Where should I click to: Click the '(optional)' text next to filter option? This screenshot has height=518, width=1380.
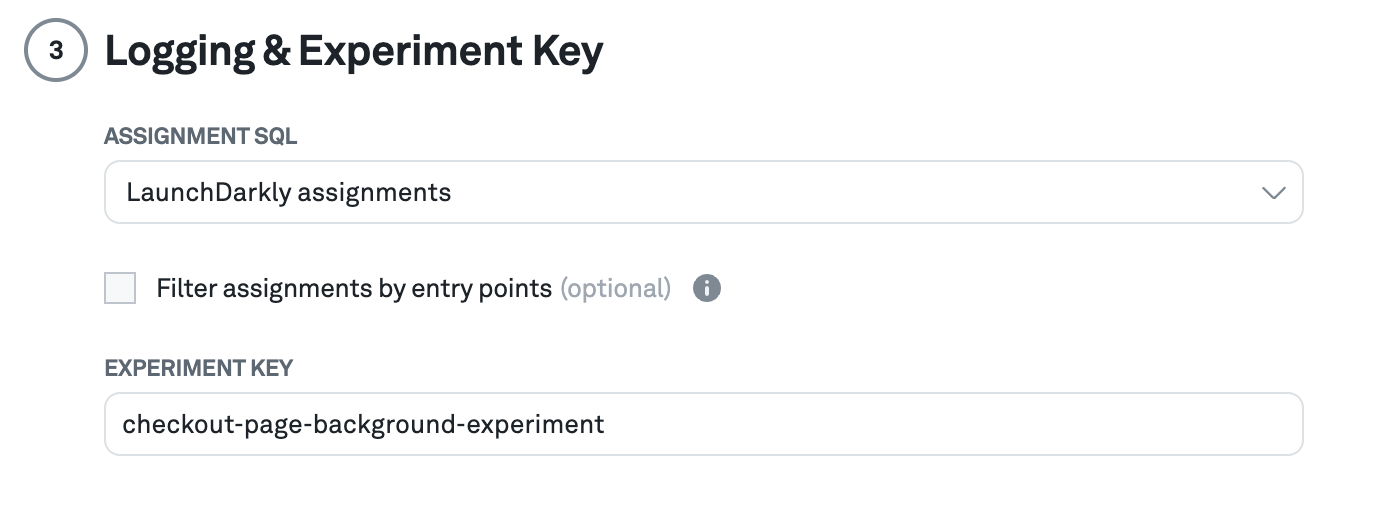pyautogui.click(x=615, y=289)
